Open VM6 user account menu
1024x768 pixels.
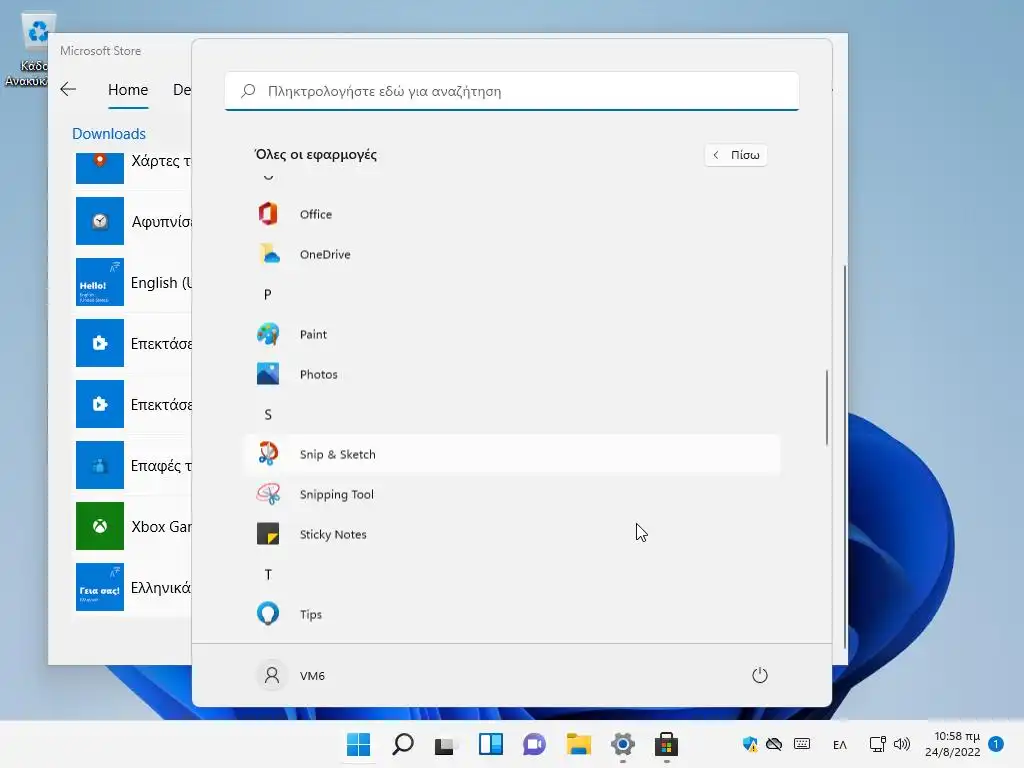(x=291, y=675)
